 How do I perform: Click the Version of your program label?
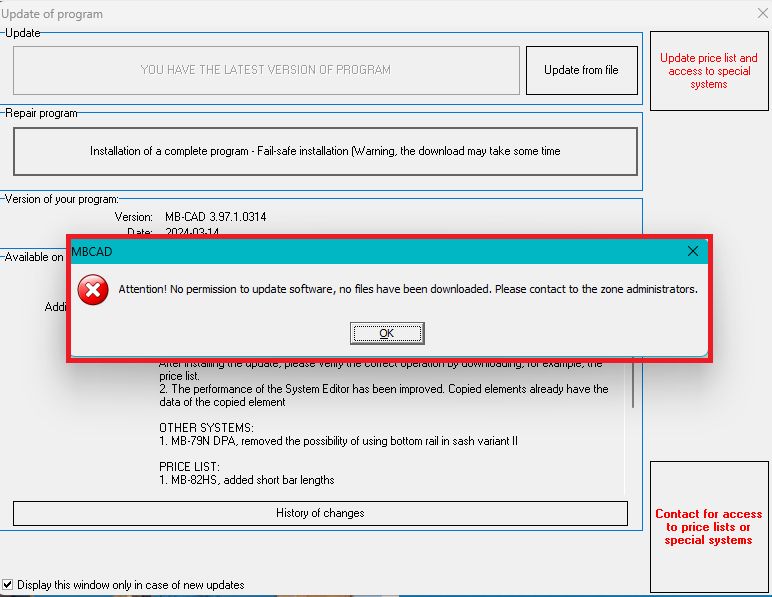click(62, 199)
